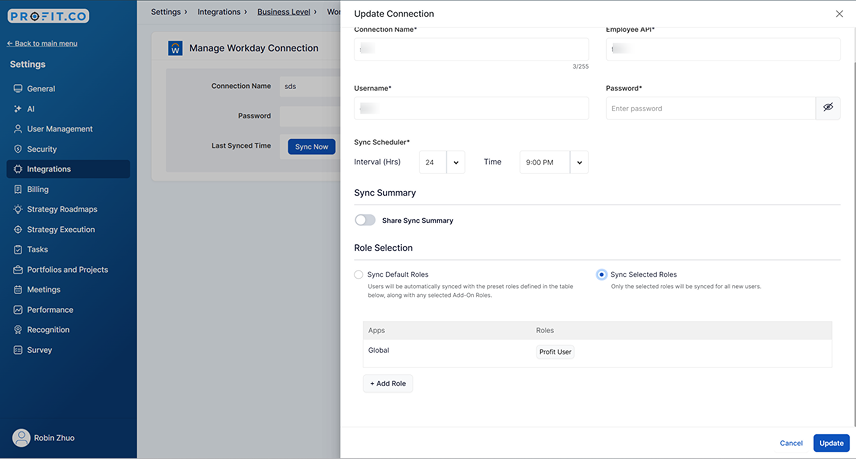Select Sync Selected Roles radio button
Image resolution: width=856 pixels, height=459 pixels.
click(x=602, y=275)
